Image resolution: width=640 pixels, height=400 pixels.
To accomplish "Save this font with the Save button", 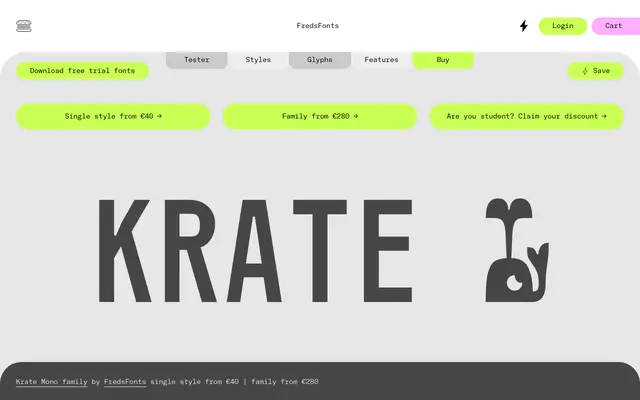I will pyautogui.click(x=596, y=71).
